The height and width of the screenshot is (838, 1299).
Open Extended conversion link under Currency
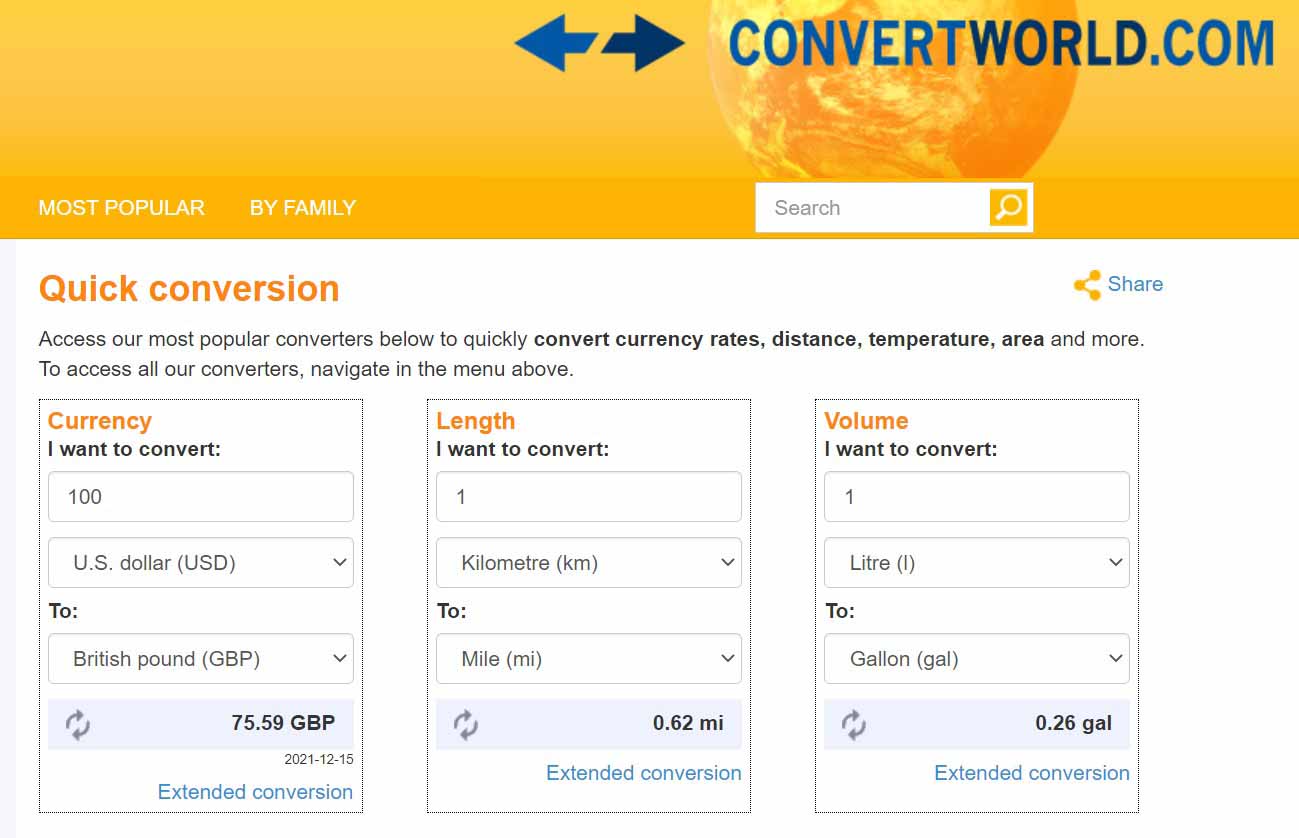click(255, 792)
